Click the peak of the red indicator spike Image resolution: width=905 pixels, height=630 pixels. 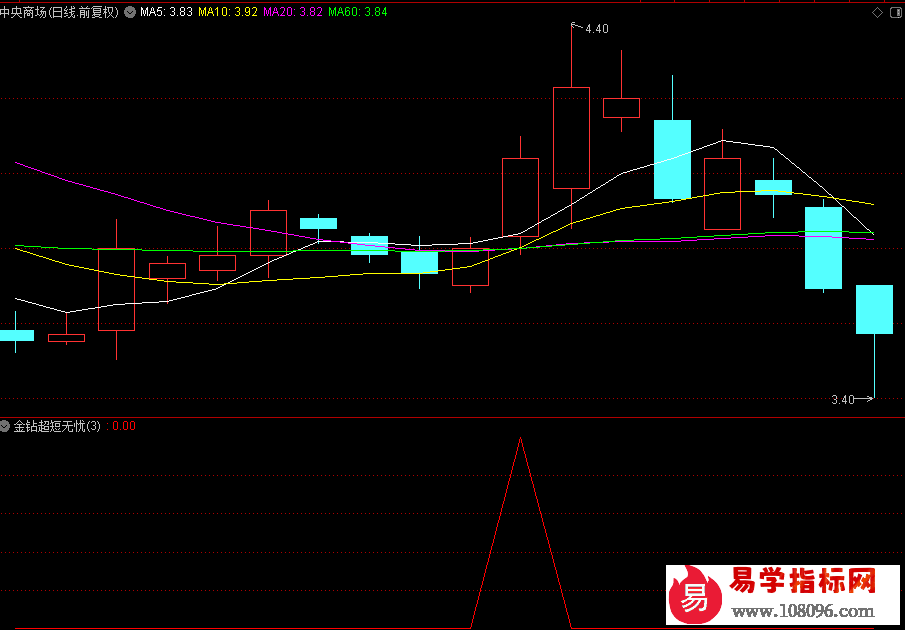tap(521, 438)
